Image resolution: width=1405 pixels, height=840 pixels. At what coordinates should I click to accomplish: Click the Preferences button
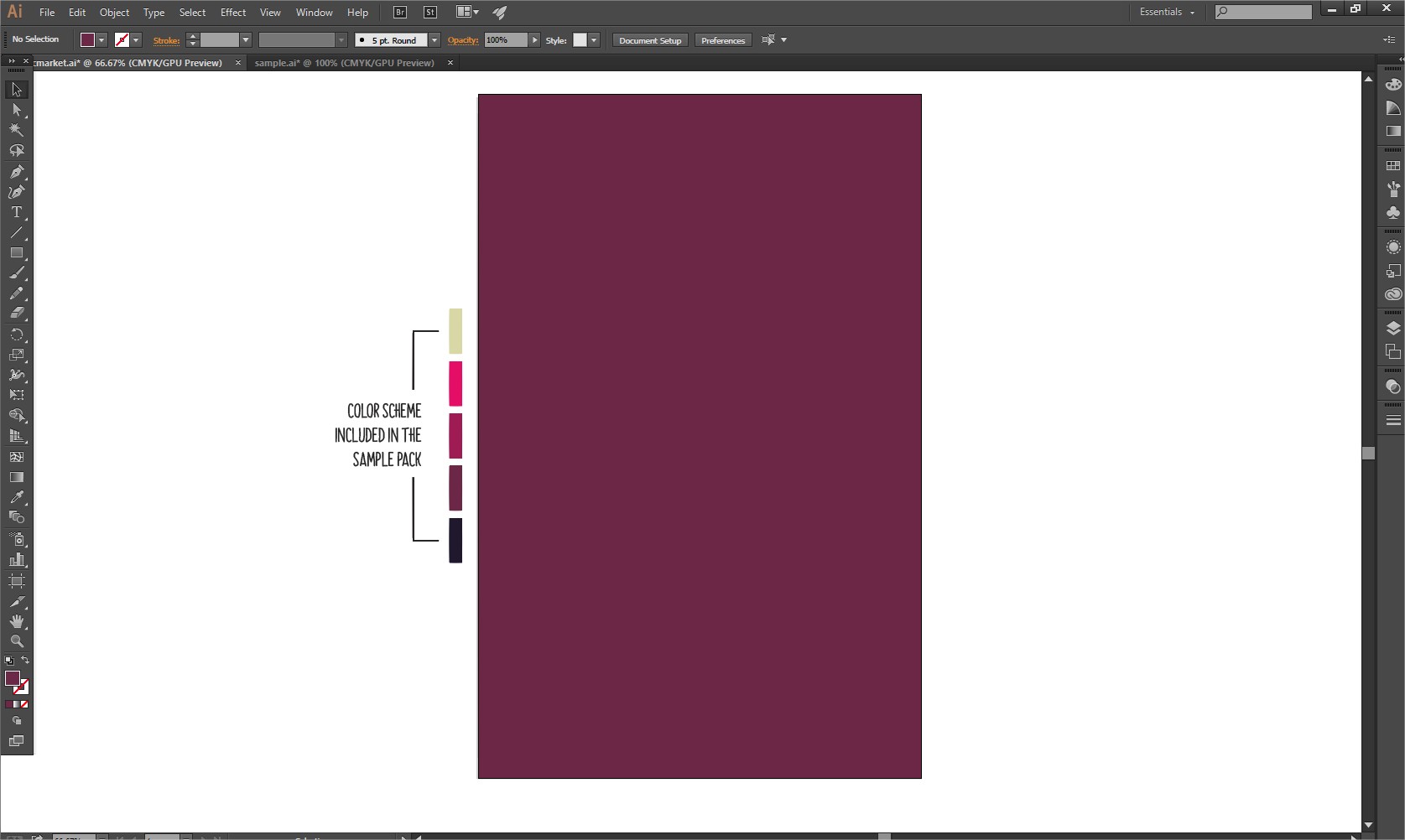pos(723,40)
